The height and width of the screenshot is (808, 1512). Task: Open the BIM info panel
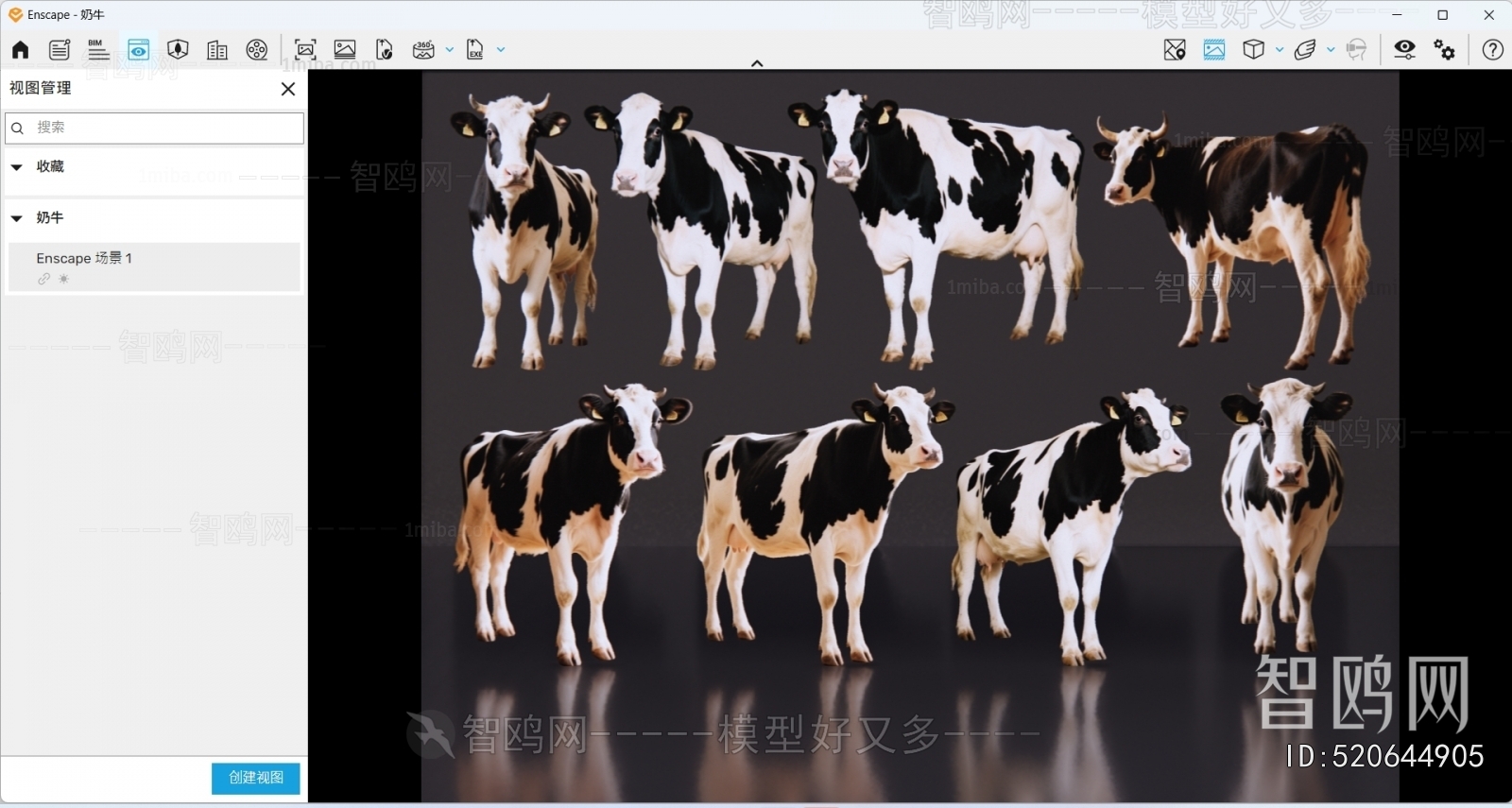98,50
